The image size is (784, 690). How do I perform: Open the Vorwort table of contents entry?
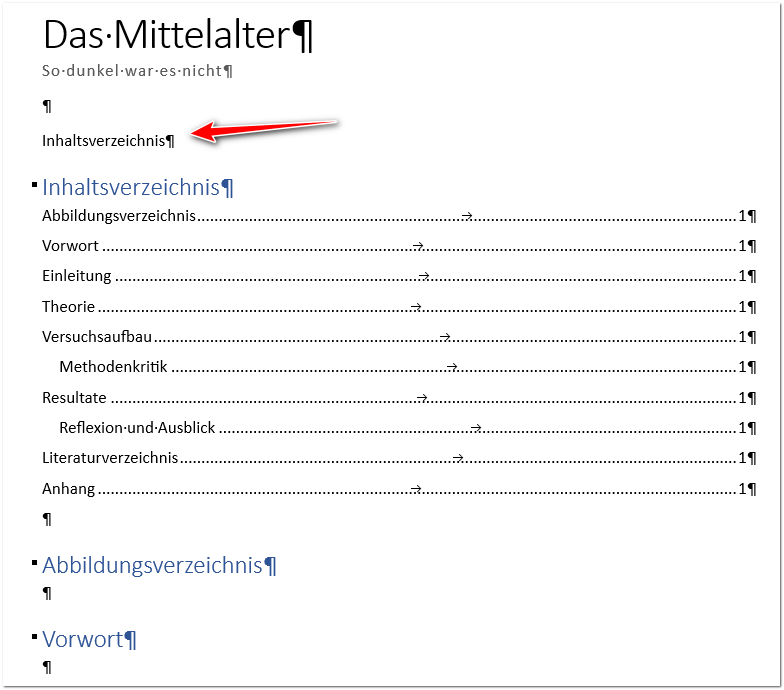[70, 246]
